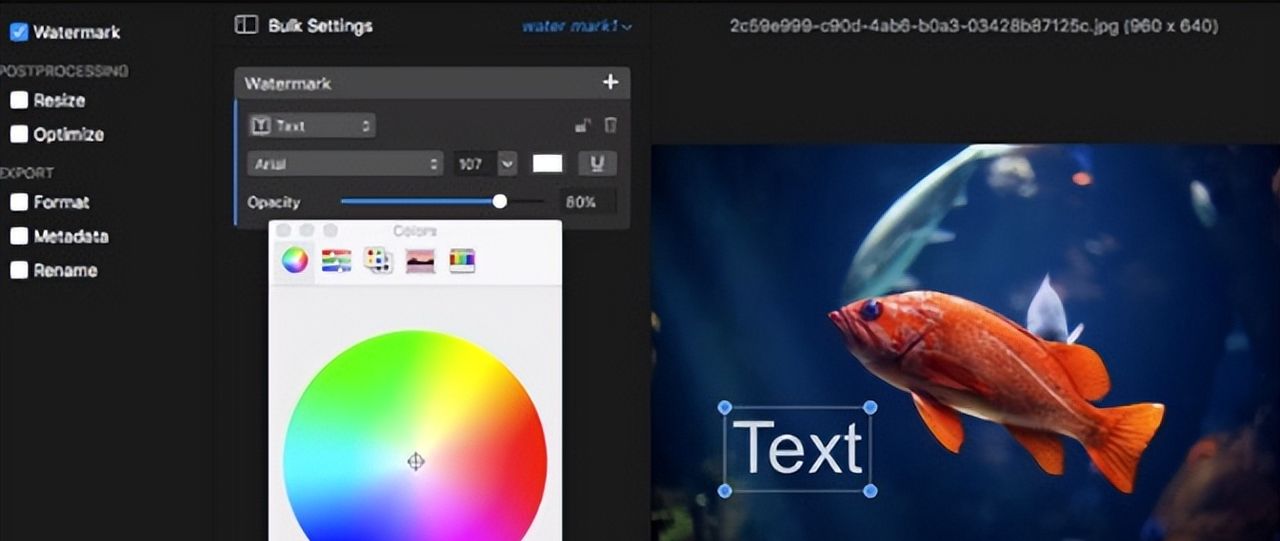The width and height of the screenshot is (1280, 541).
Task: Click the Bulk Settings label
Action: point(320,25)
